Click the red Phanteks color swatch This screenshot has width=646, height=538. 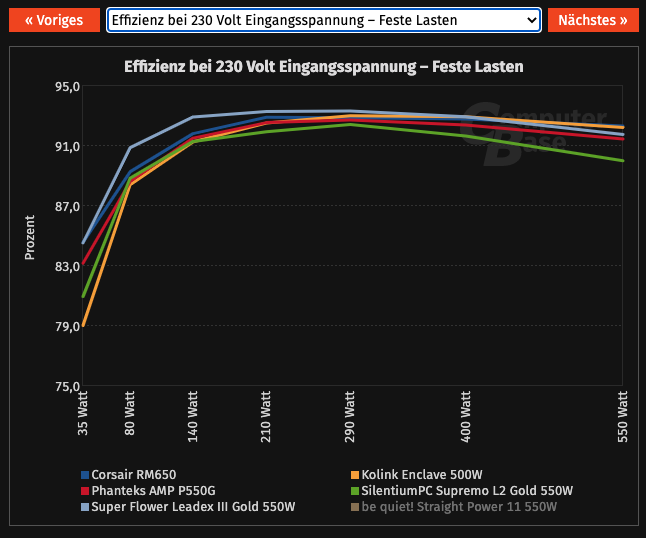(85, 491)
